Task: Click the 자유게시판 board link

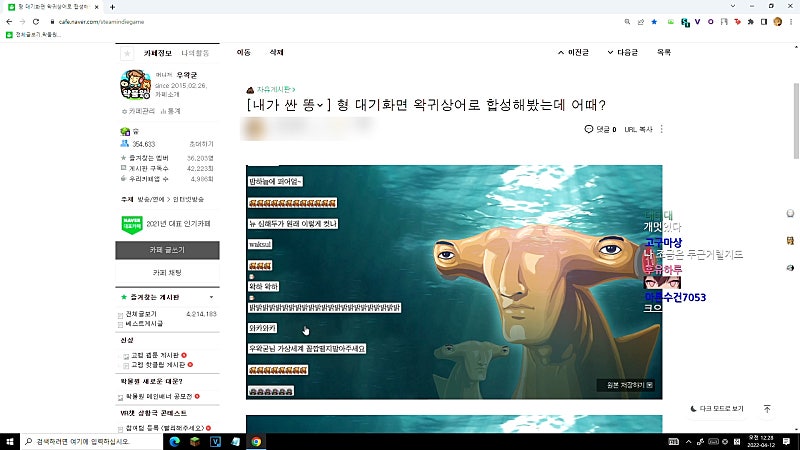Action: pos(273,90)
